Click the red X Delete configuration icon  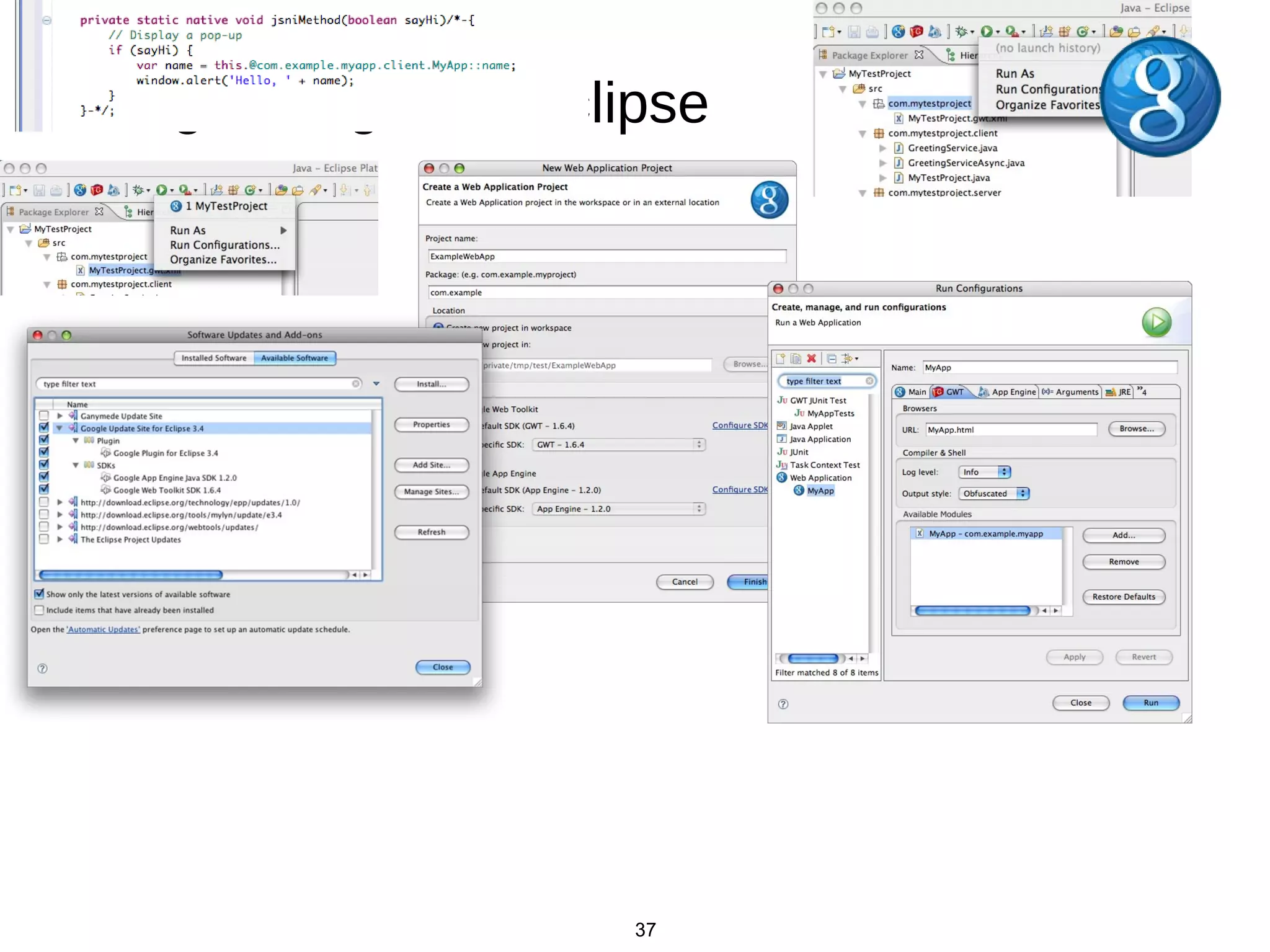[811, 358]
